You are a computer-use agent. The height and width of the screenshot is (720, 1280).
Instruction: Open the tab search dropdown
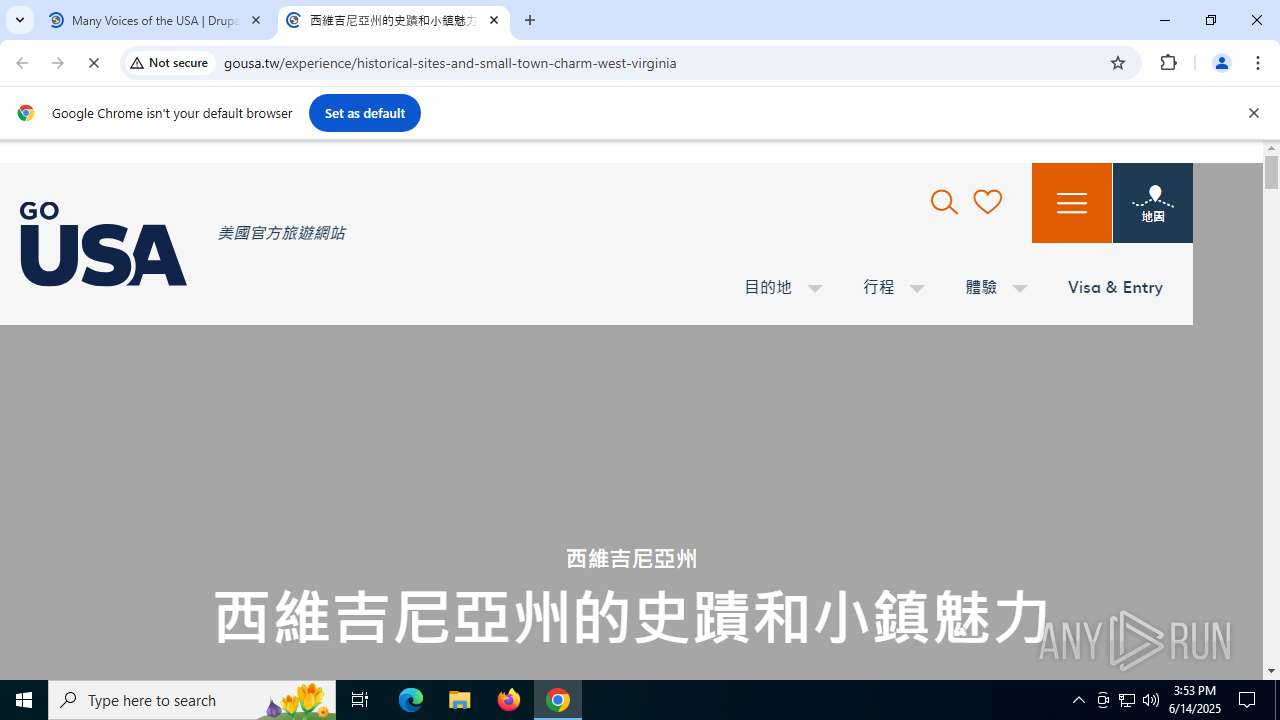pyautogui.click(x=20, y=20)
